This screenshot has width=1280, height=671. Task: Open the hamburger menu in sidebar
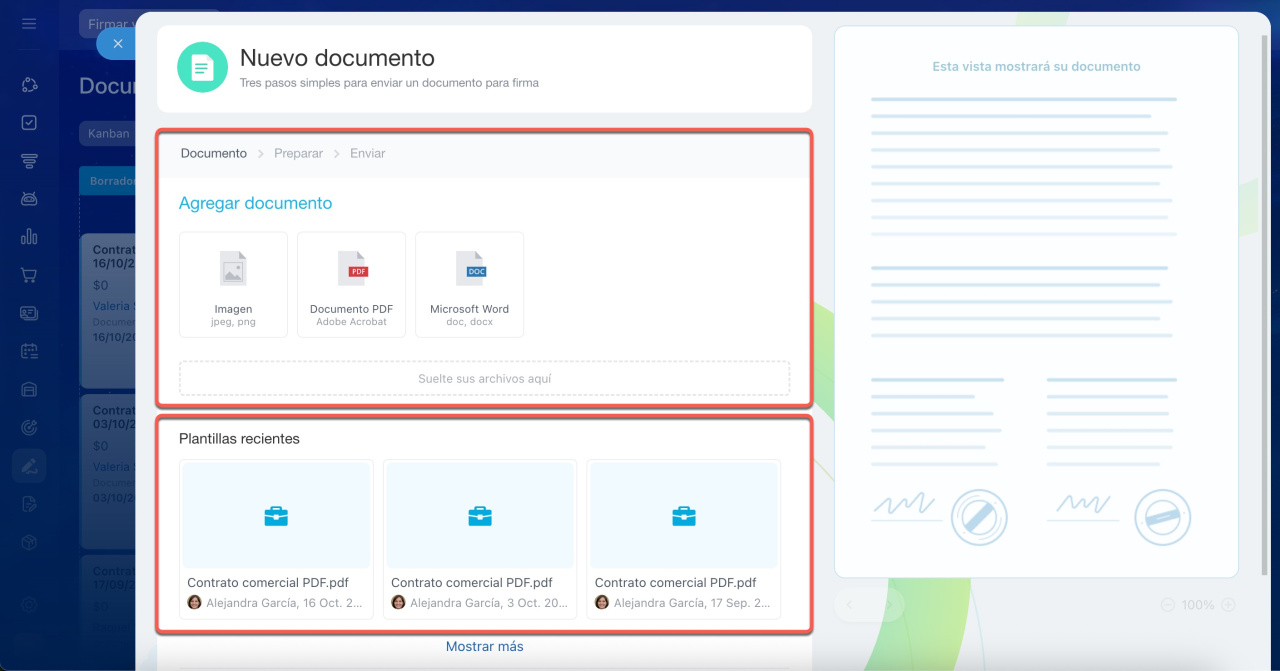click(x=29, y=24)
